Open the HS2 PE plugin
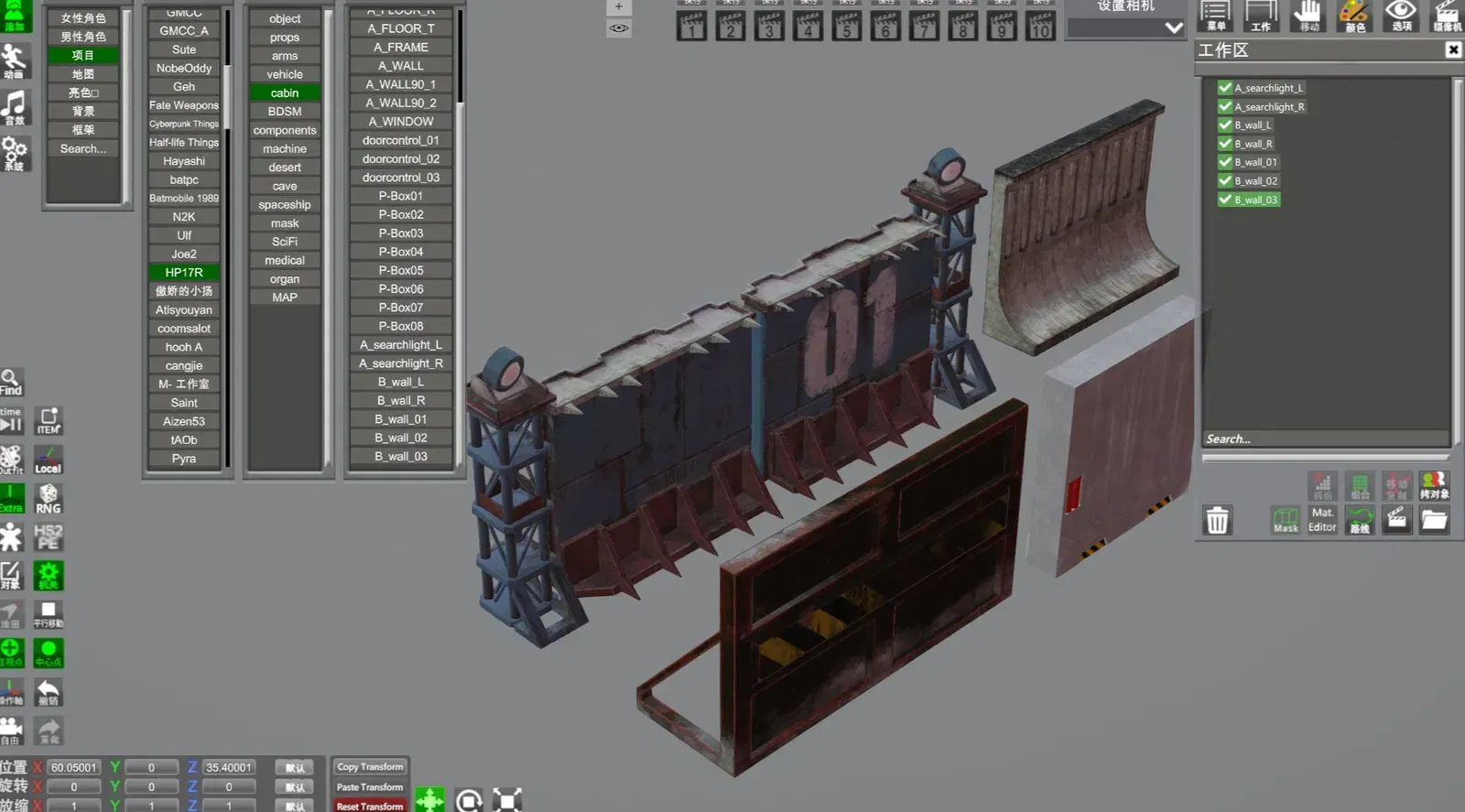 (x=49, y=536)
